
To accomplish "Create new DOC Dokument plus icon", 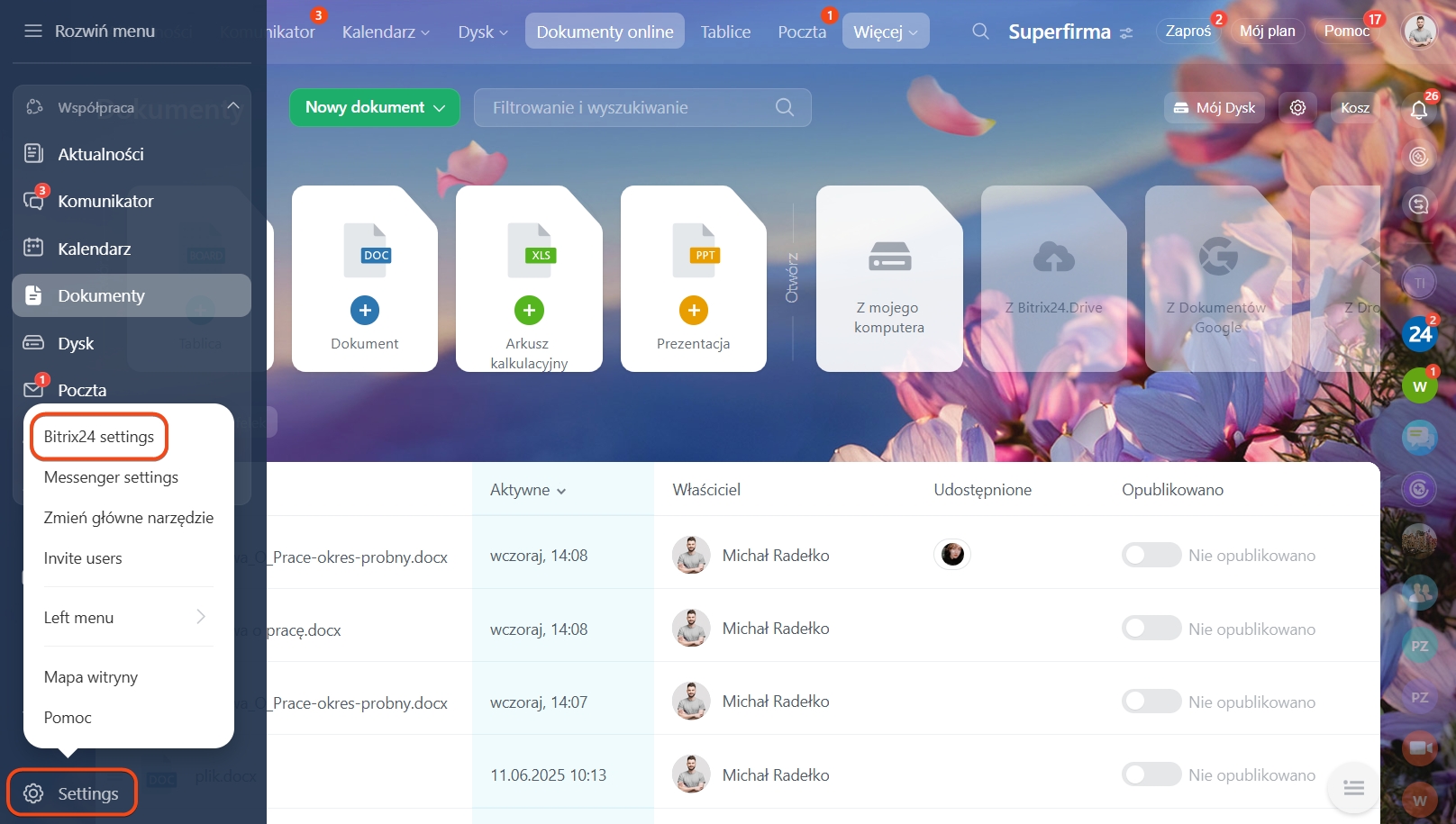I will coord(365,311).
